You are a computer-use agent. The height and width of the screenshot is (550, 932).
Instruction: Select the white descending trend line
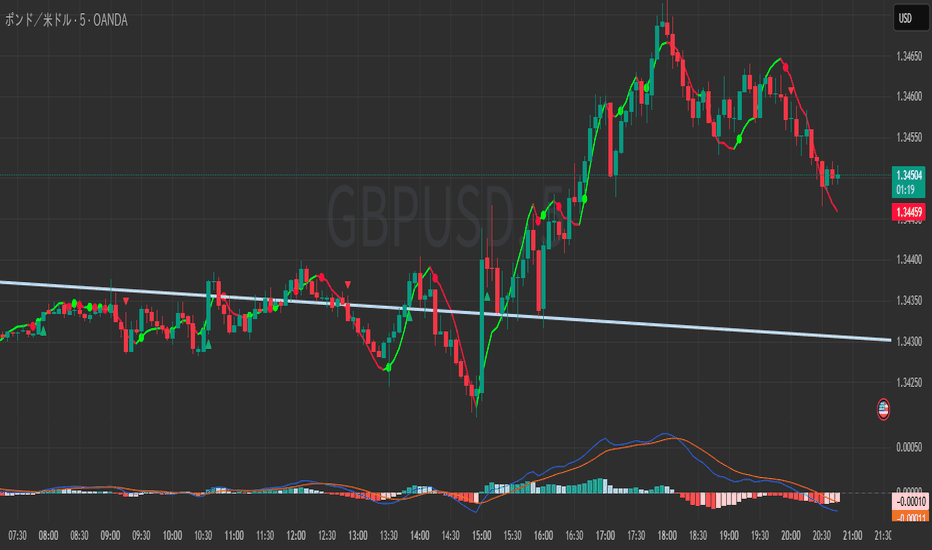click(446, 311)
